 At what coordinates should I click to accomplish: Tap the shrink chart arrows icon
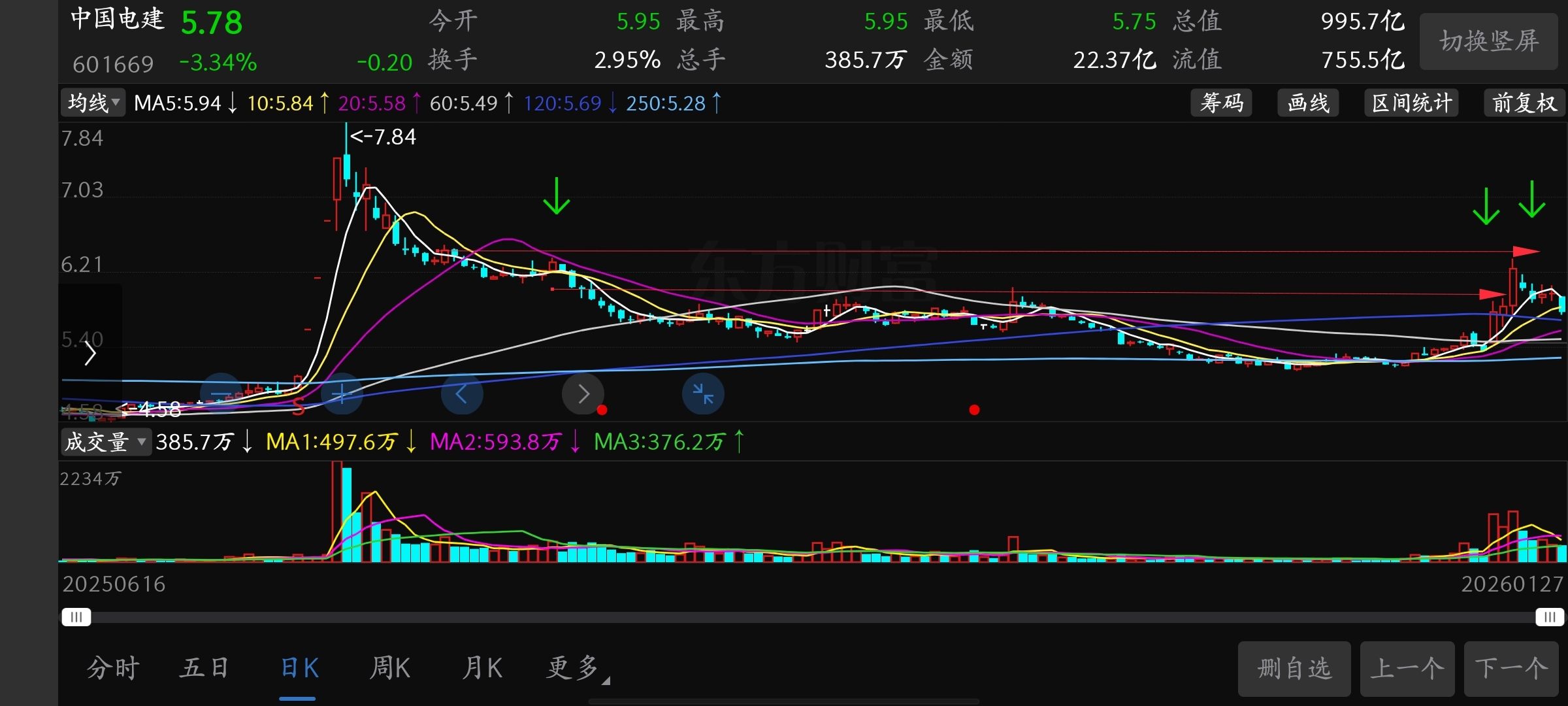click(703, 394)
